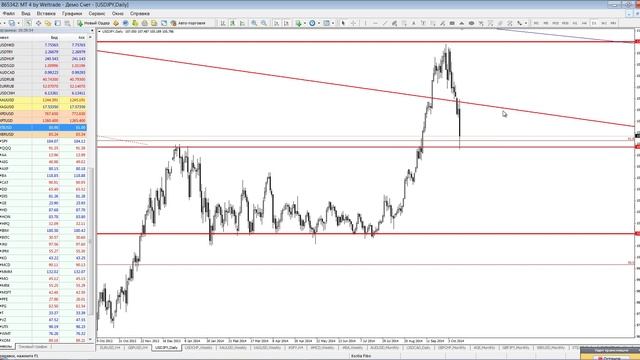Switch to the EURUSD,H4 chart tab
Image resolution: width=640 pixels, height=360 pixels.
(110, 347)
